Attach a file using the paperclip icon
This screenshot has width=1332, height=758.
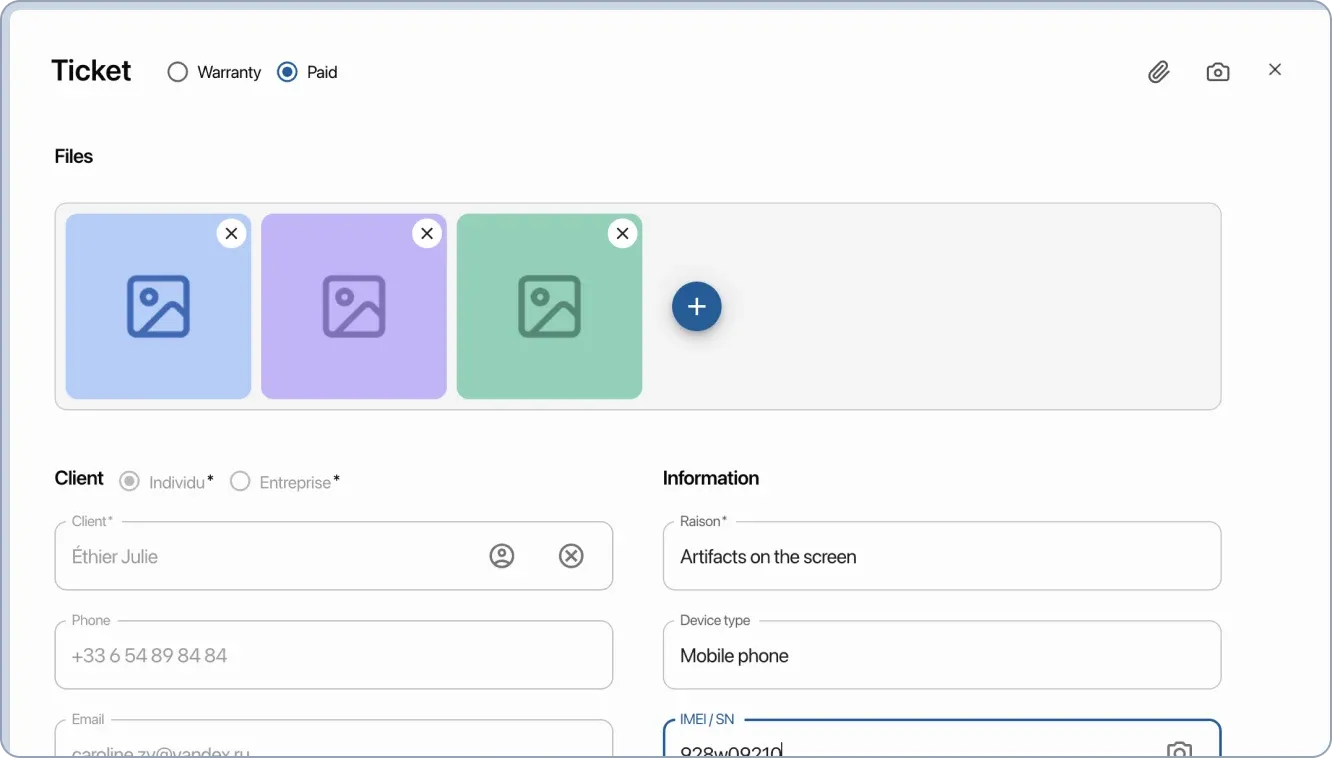click(x=1159, y=71)
